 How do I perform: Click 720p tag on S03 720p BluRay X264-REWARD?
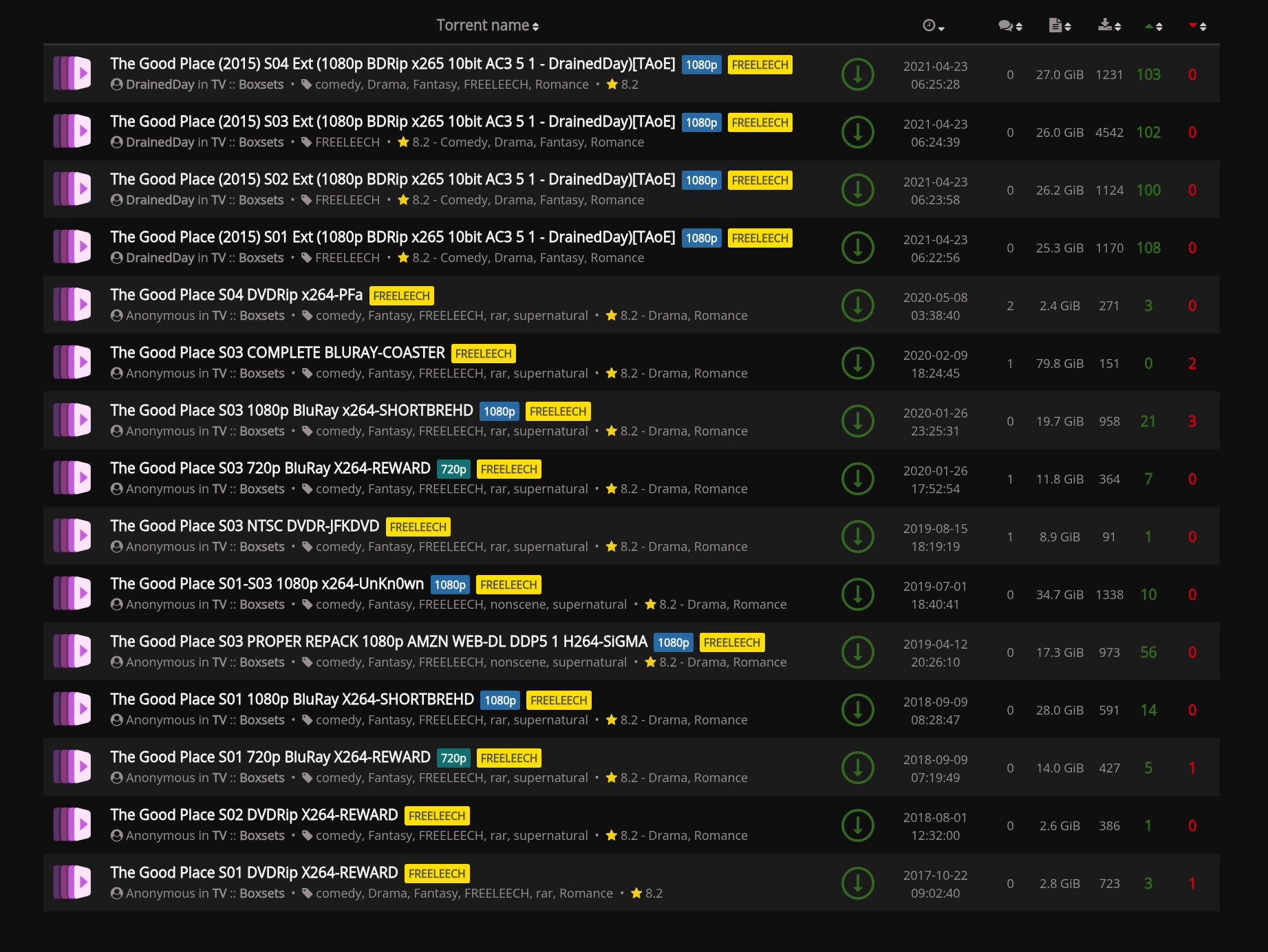tap(453, 469)
